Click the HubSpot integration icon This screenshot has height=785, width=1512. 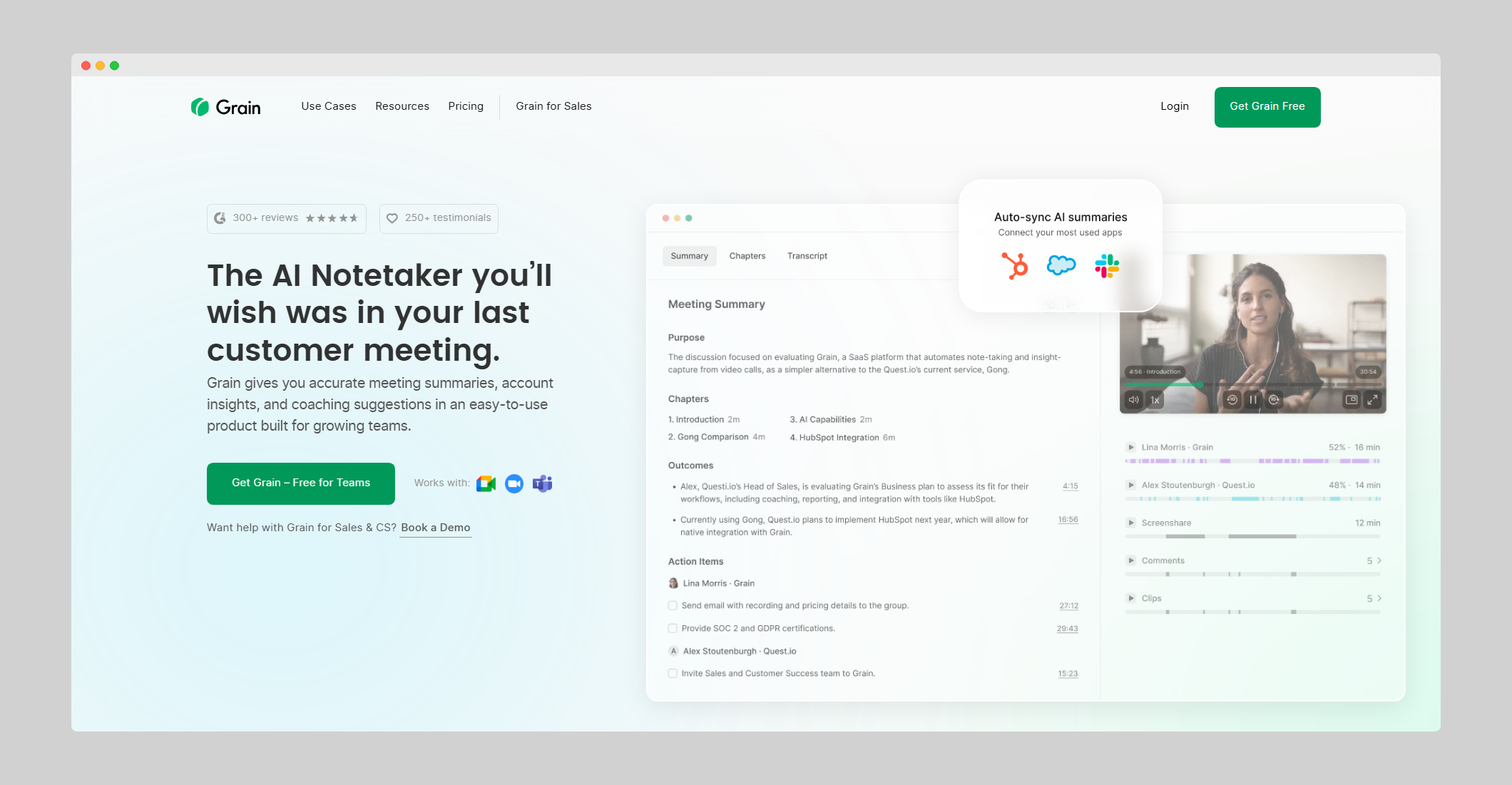(1015, 266)
